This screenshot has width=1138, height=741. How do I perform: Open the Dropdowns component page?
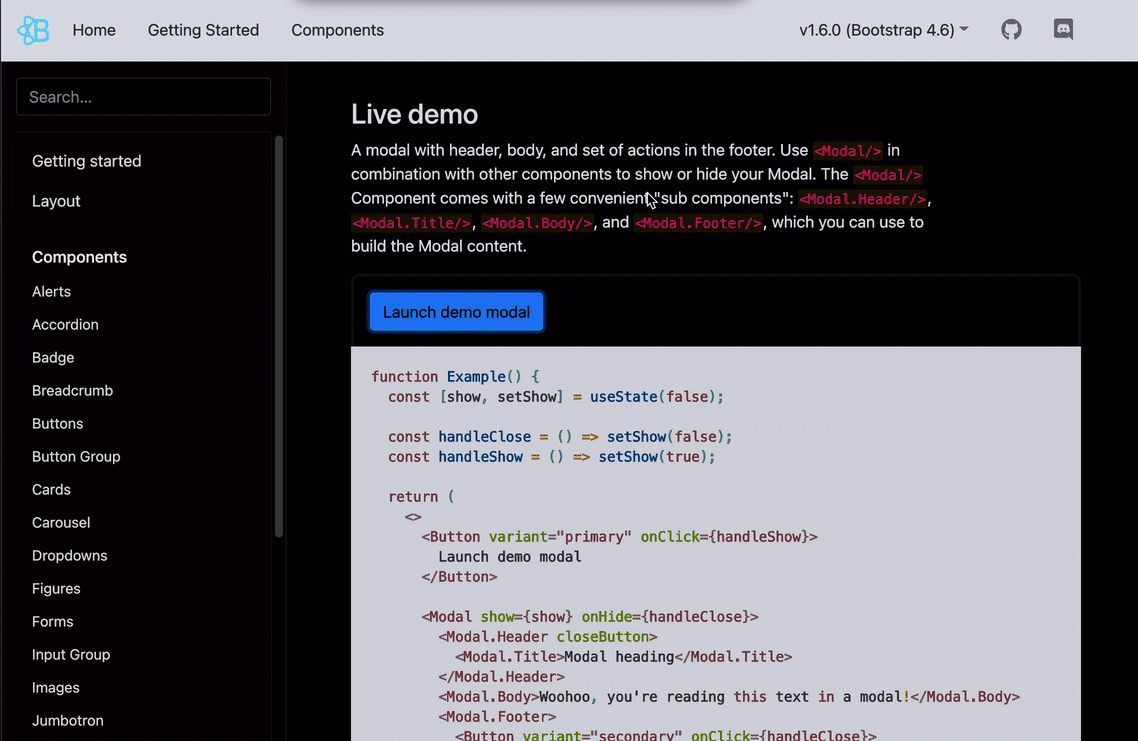69,555
